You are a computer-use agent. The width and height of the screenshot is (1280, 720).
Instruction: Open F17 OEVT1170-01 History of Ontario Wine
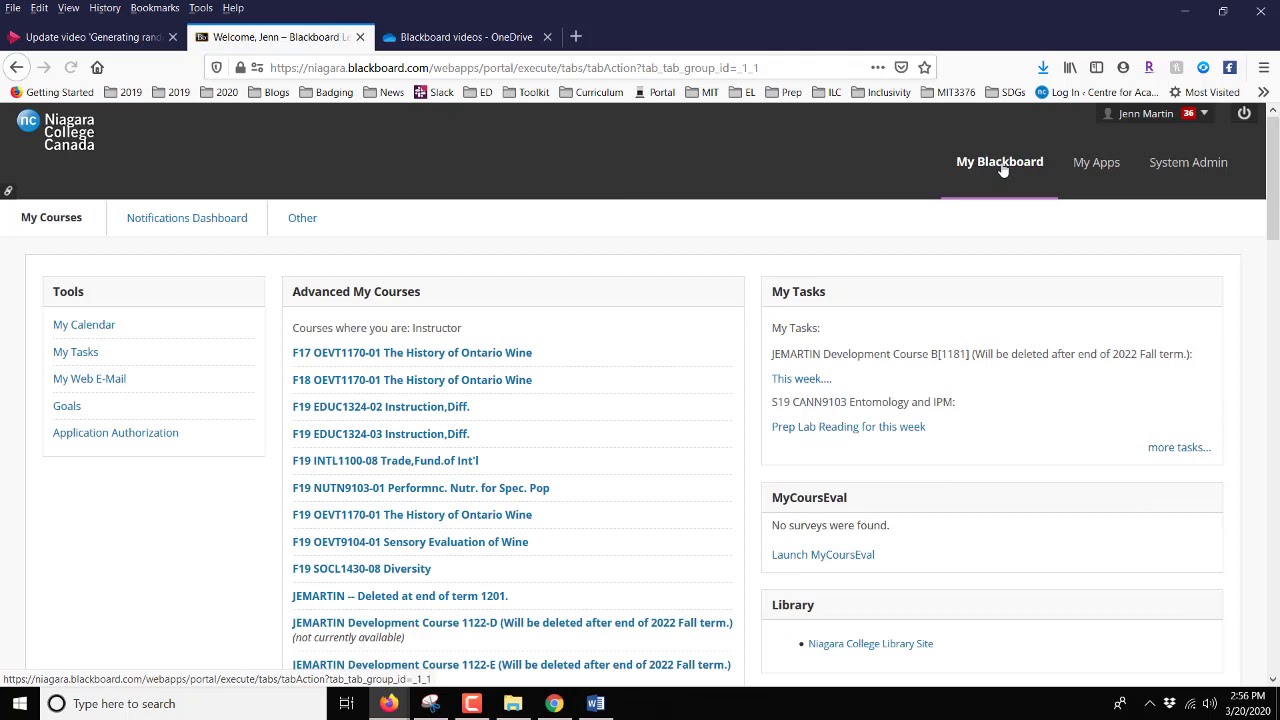pos(412,353)
